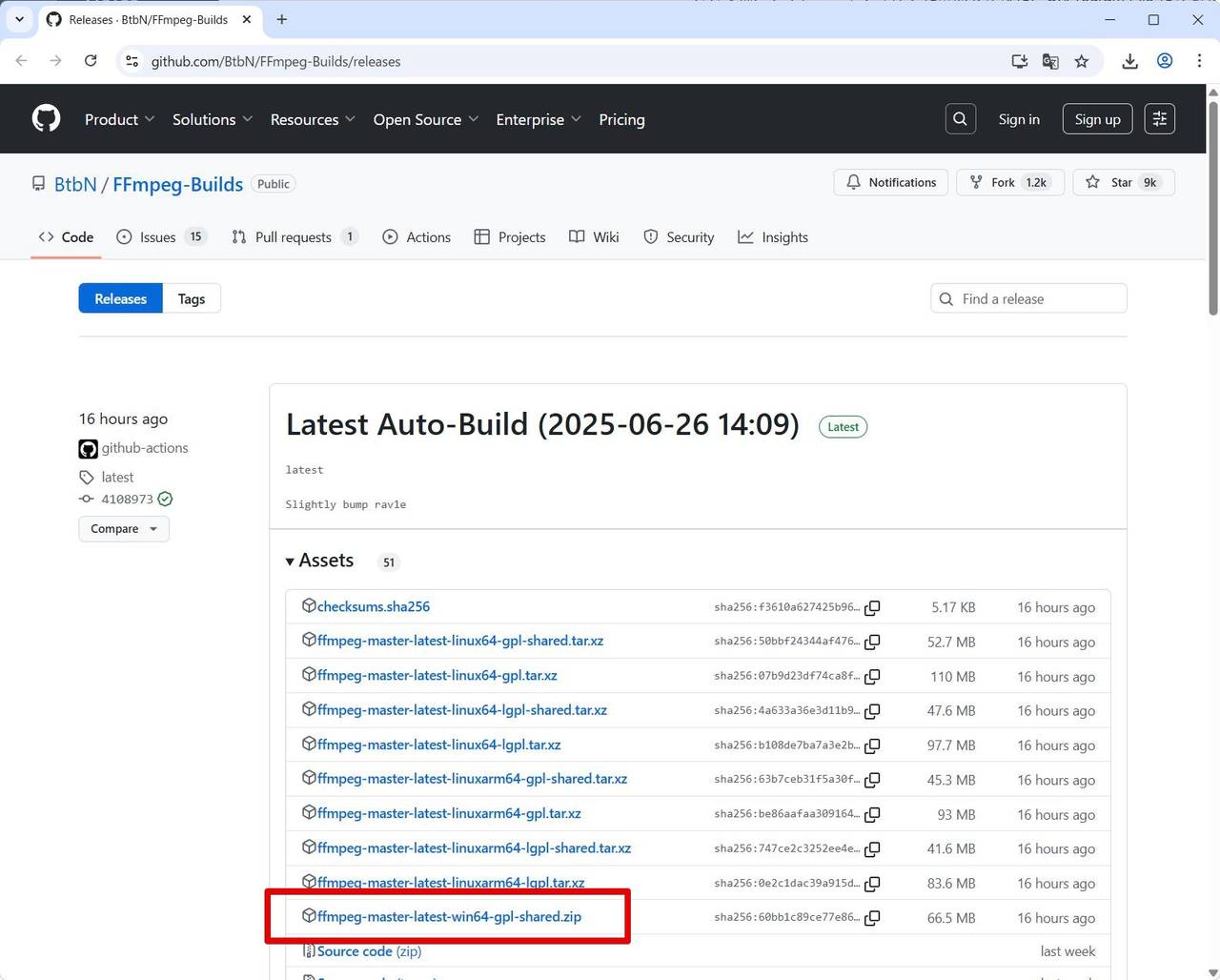Viewport: 1220px width, 980px height.
Task: Download Source code (zip)
Action: click(370, 951)
